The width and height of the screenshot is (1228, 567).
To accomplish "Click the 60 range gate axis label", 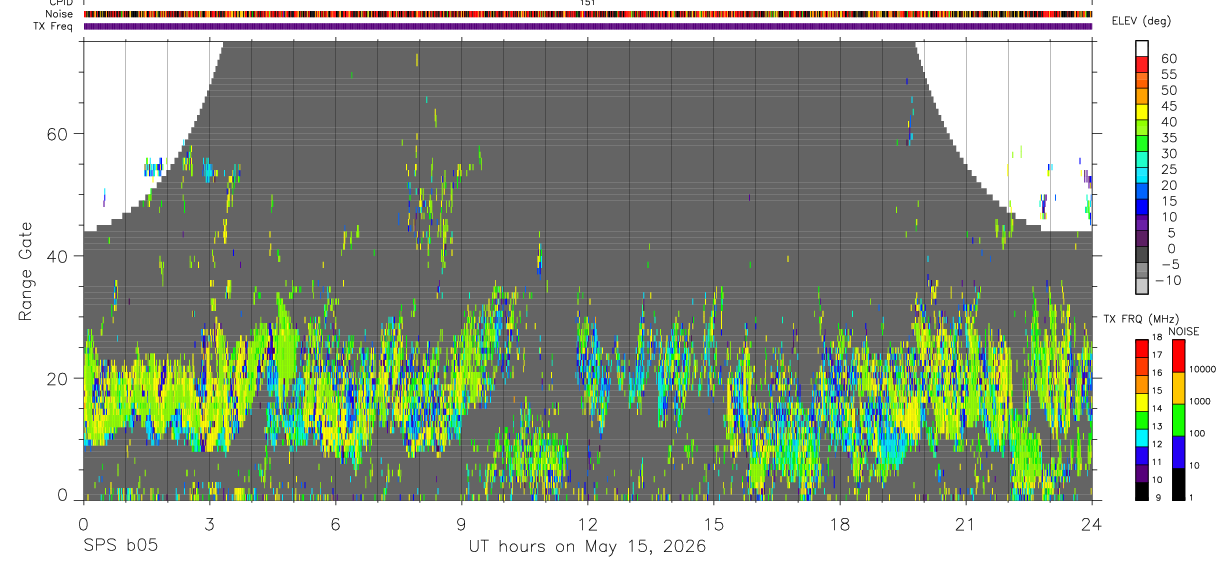I will pos(59,134).
